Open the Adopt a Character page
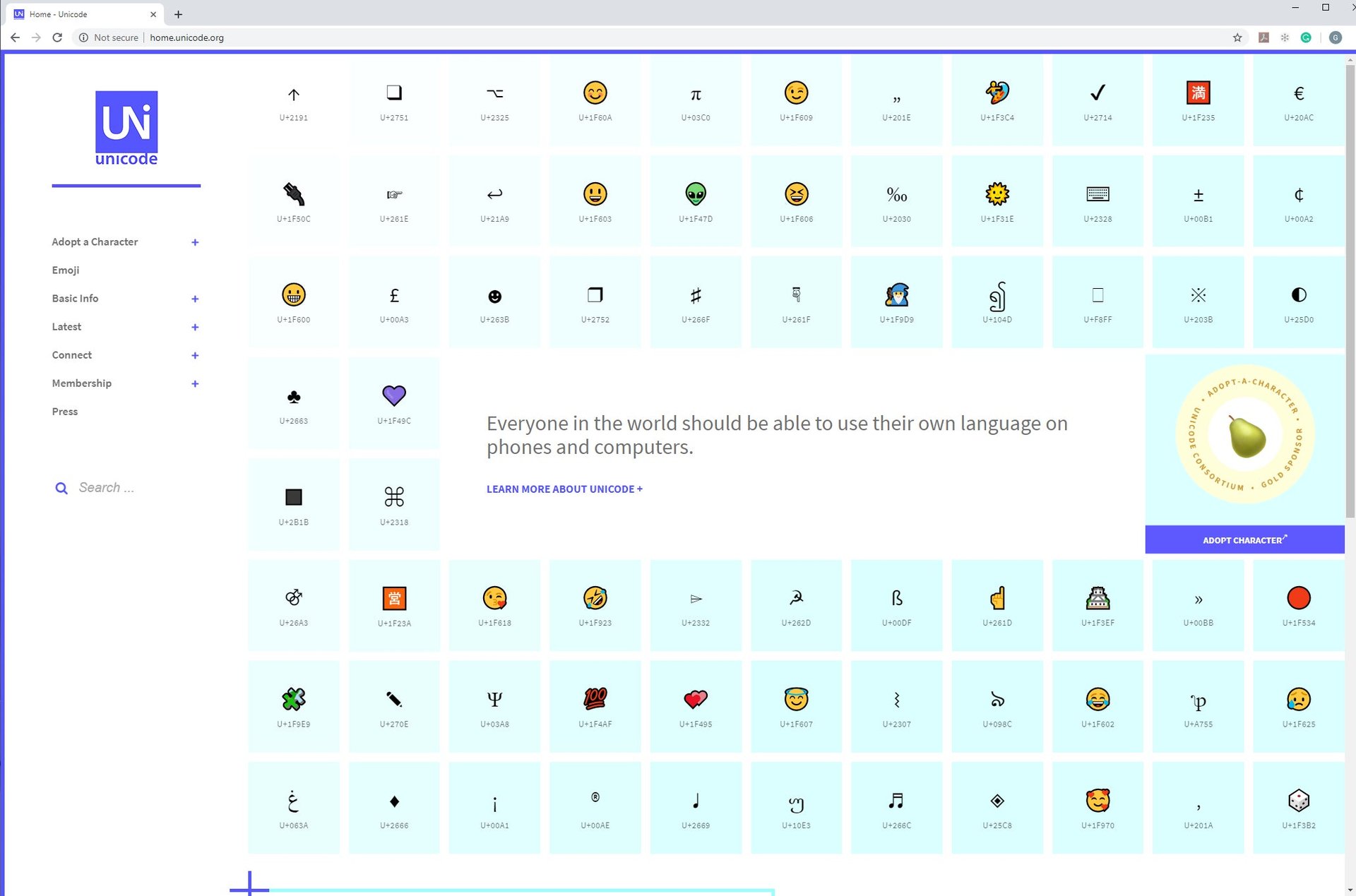Image resolution: width=1356 pixels, height=896 pixels. click(95, 241)
